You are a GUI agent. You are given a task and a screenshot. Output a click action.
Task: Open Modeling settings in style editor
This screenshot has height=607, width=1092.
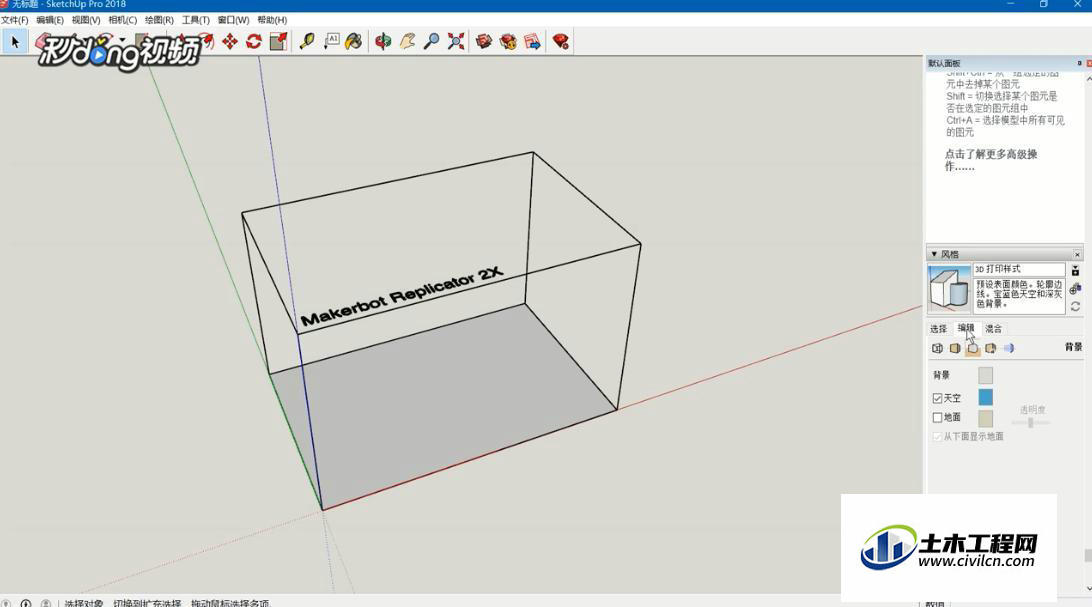click(x=1008, y=348)
